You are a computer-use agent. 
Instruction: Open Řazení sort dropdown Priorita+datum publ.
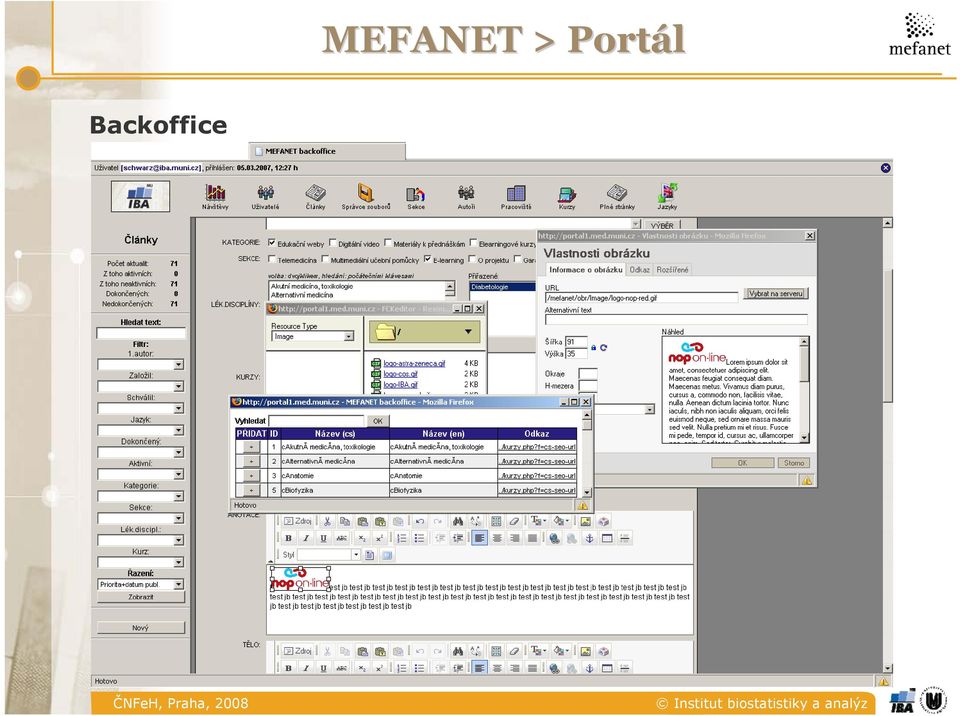141,584
